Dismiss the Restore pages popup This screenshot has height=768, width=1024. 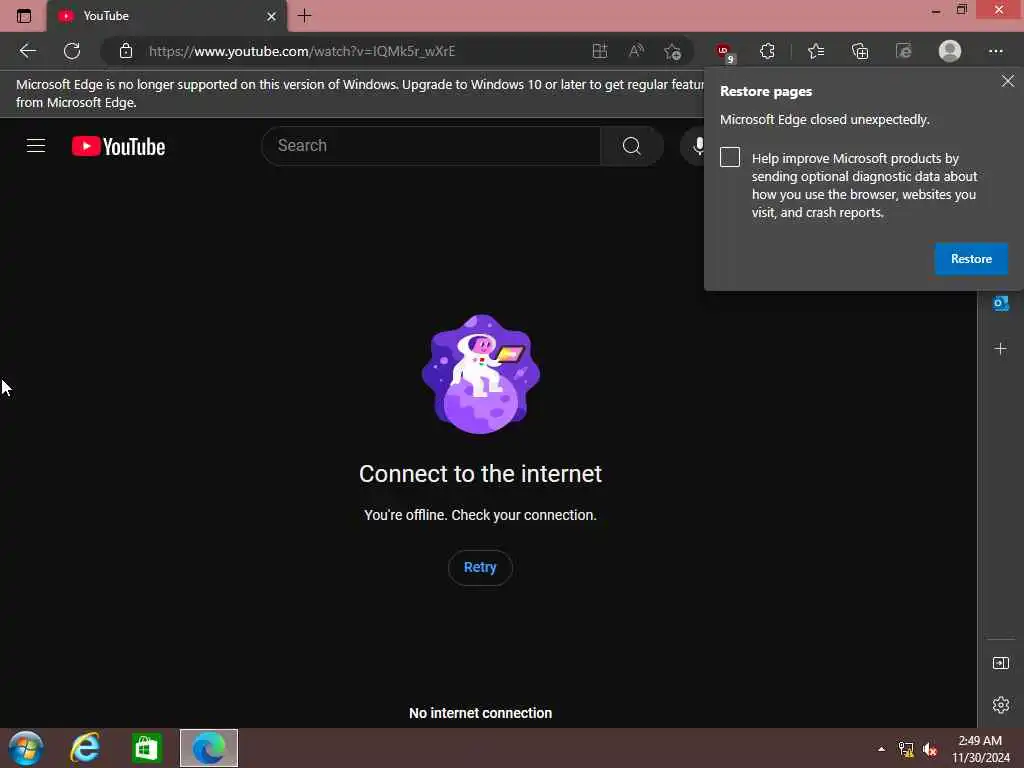[1008, 81]
